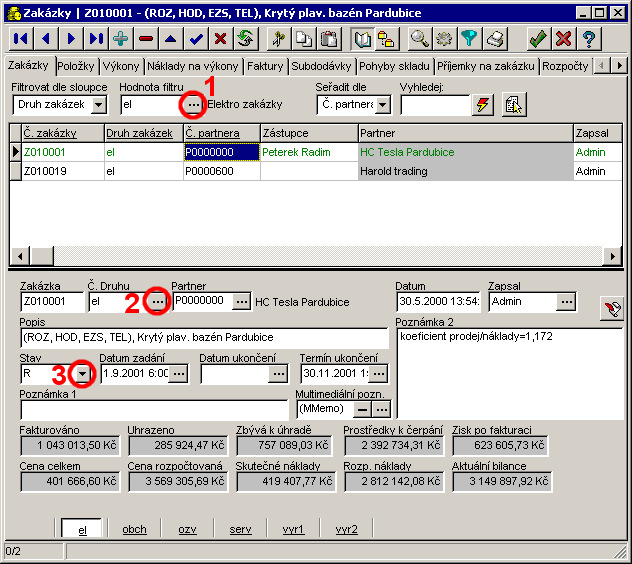632x564 pixels.
Task: Expand the Filtrovat dle sloupce dropdown
Action: tap(98, 104)
